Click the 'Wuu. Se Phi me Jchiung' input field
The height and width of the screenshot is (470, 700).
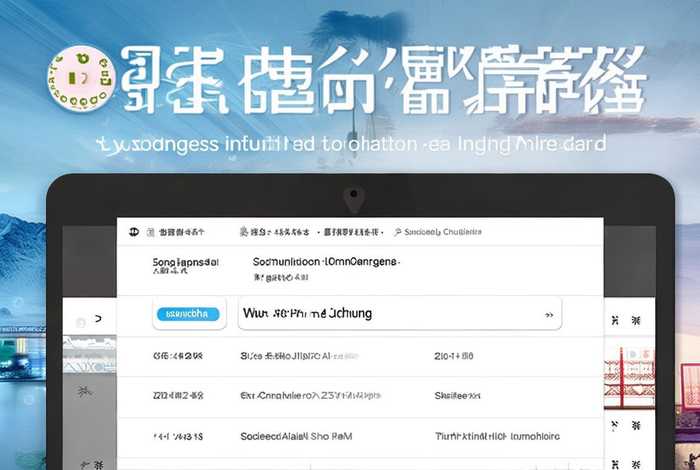(400, 314)
